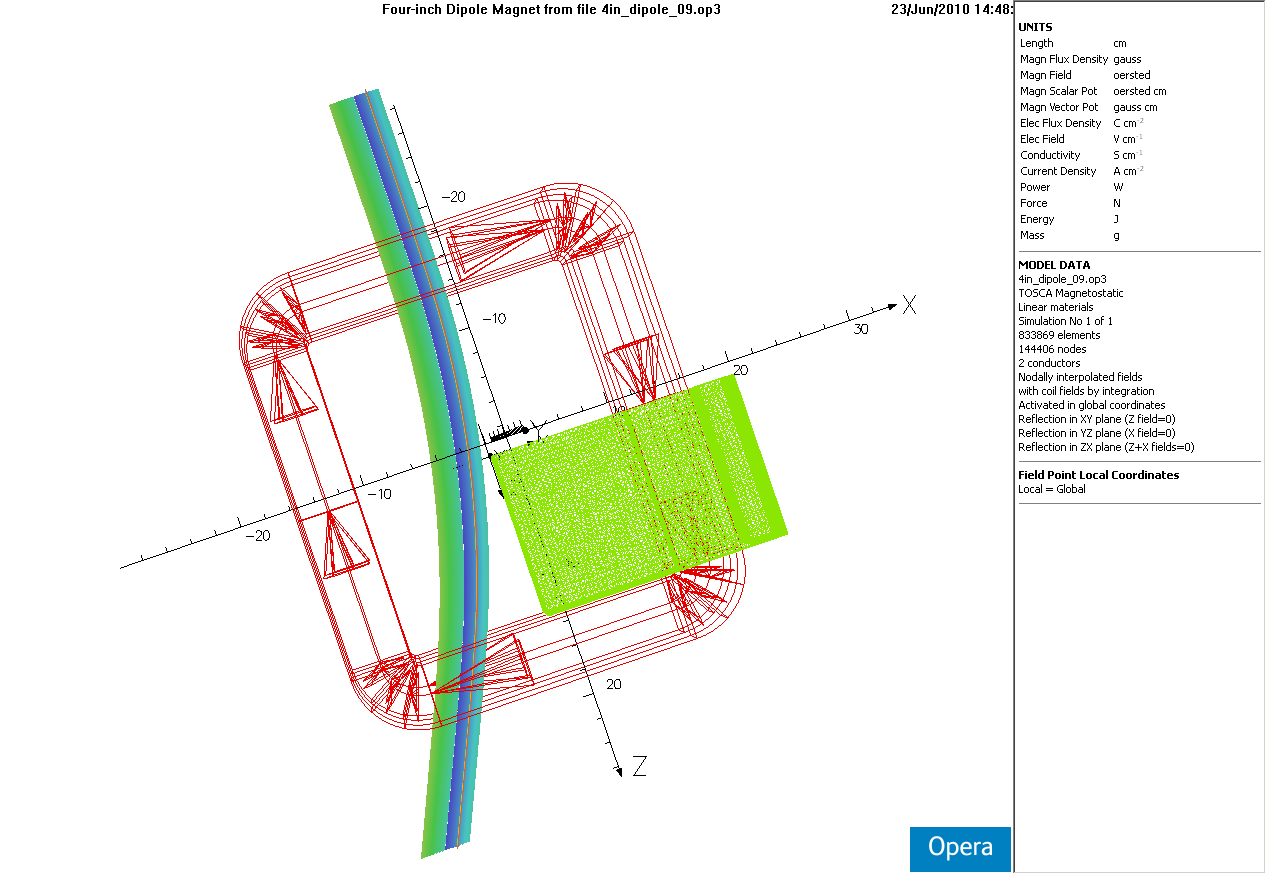Click the Z axis label
This screenshot has height=874, width=1266.
[x=639, y=767]
